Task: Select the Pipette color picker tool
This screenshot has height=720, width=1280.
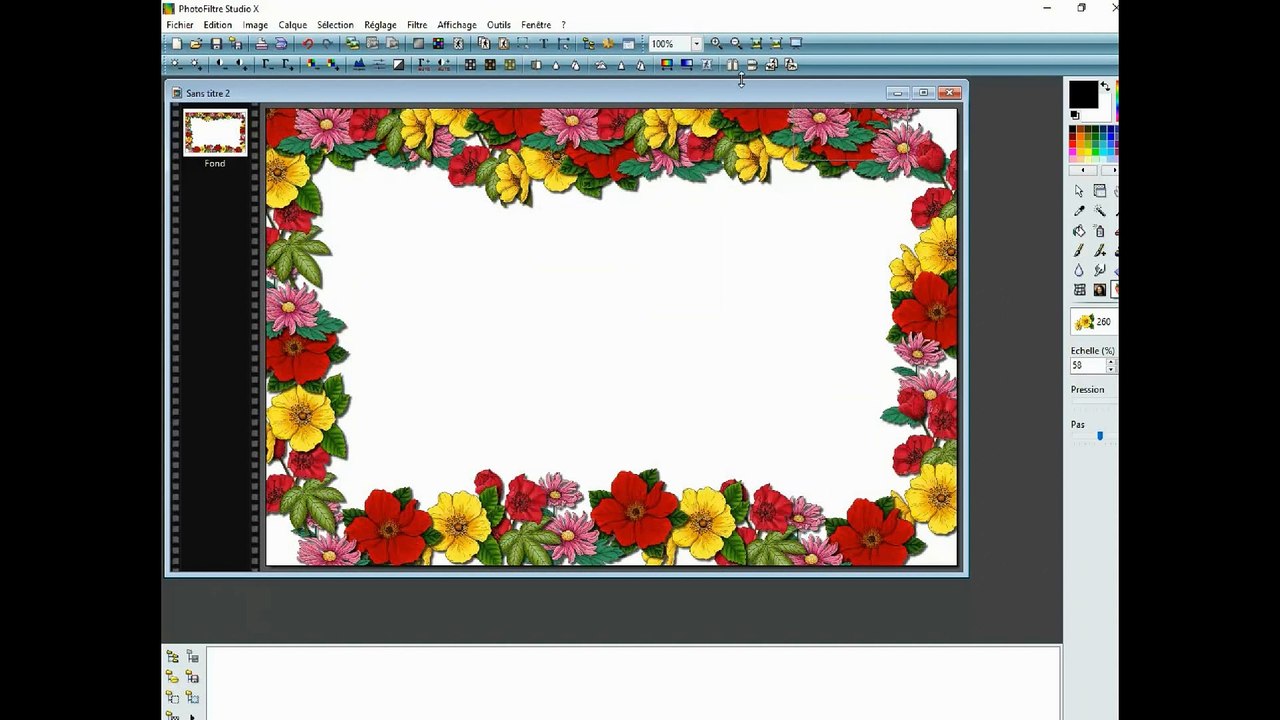Action: tap(1079, 211)
